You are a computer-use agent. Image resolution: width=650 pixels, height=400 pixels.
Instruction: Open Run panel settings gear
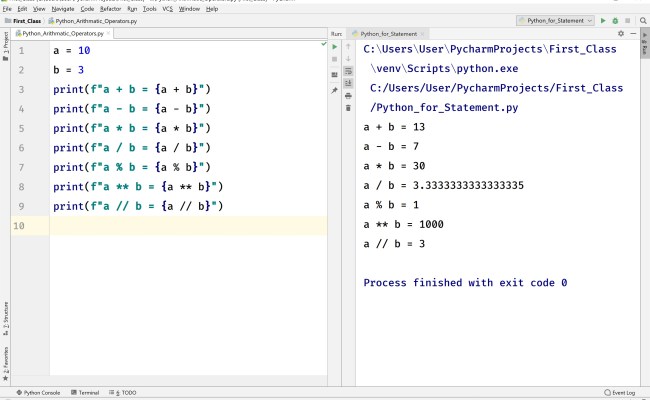[x=621, y=34]
